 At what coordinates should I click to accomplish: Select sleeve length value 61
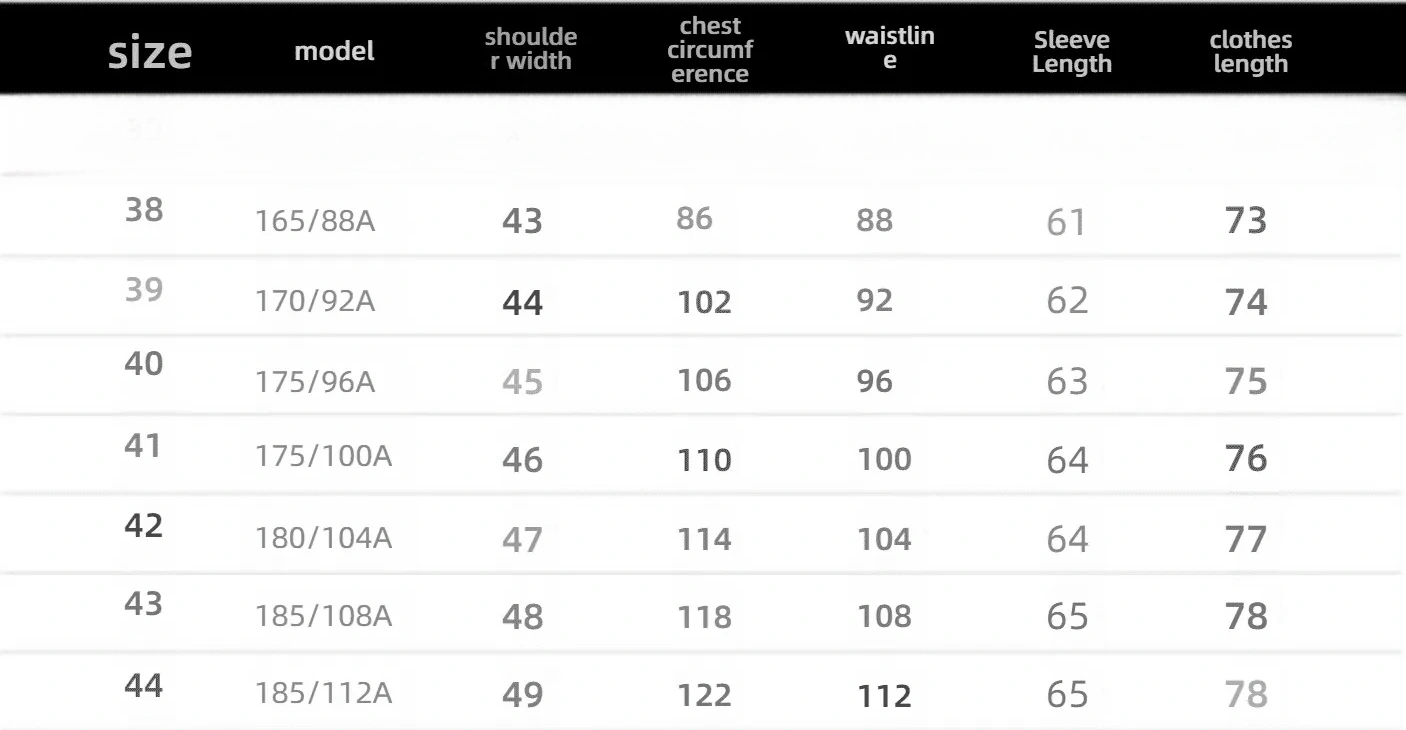(x=1066, y=222)
